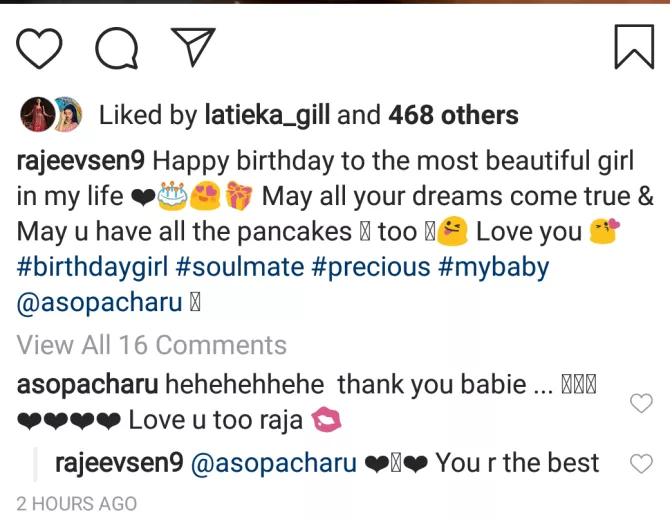This screenshot has height=520, width=670.
Task: Like the post with the heart icon
Action: click(40, 47)
